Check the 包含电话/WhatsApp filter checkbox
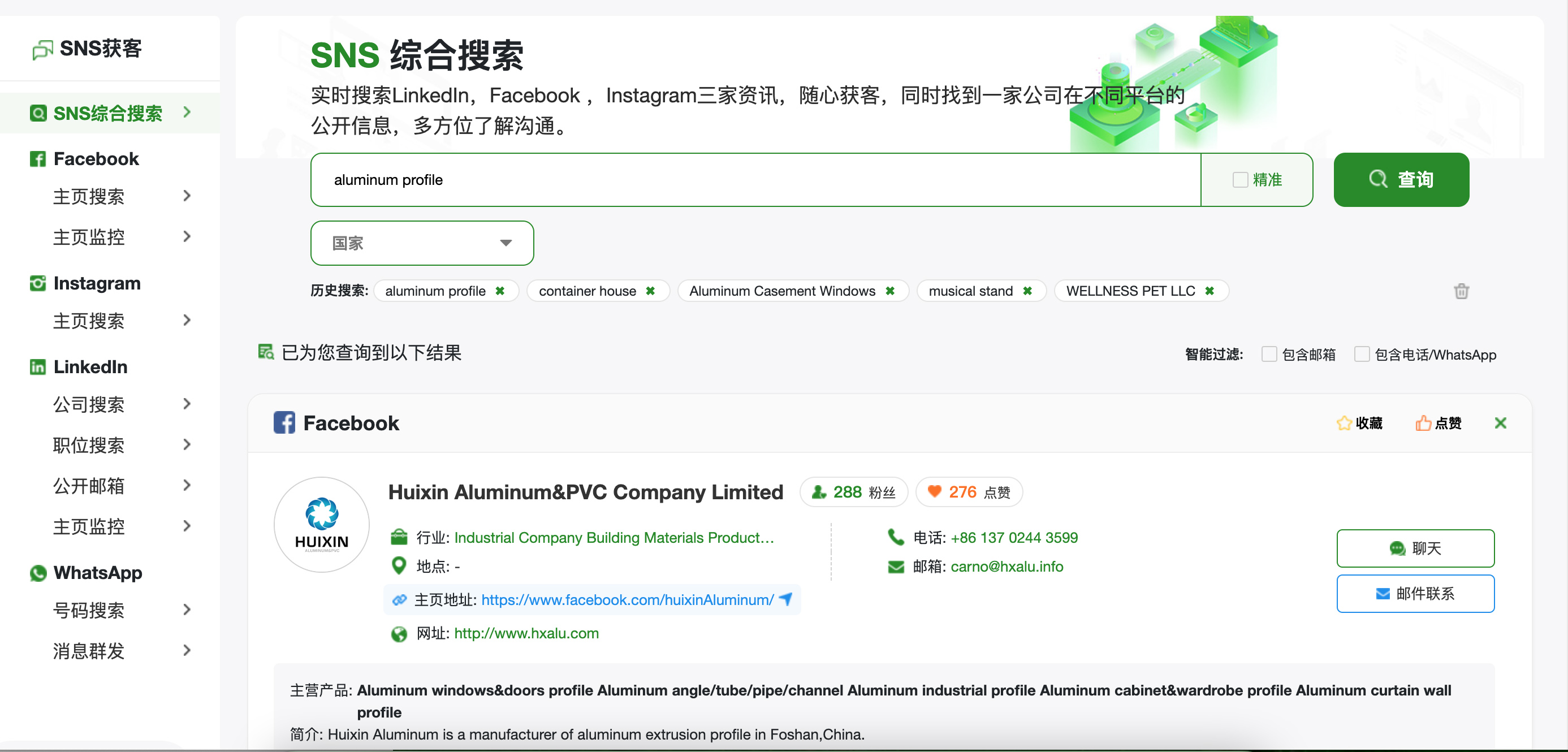Screen dimensions: 1568x752 tap(1362, 354)
